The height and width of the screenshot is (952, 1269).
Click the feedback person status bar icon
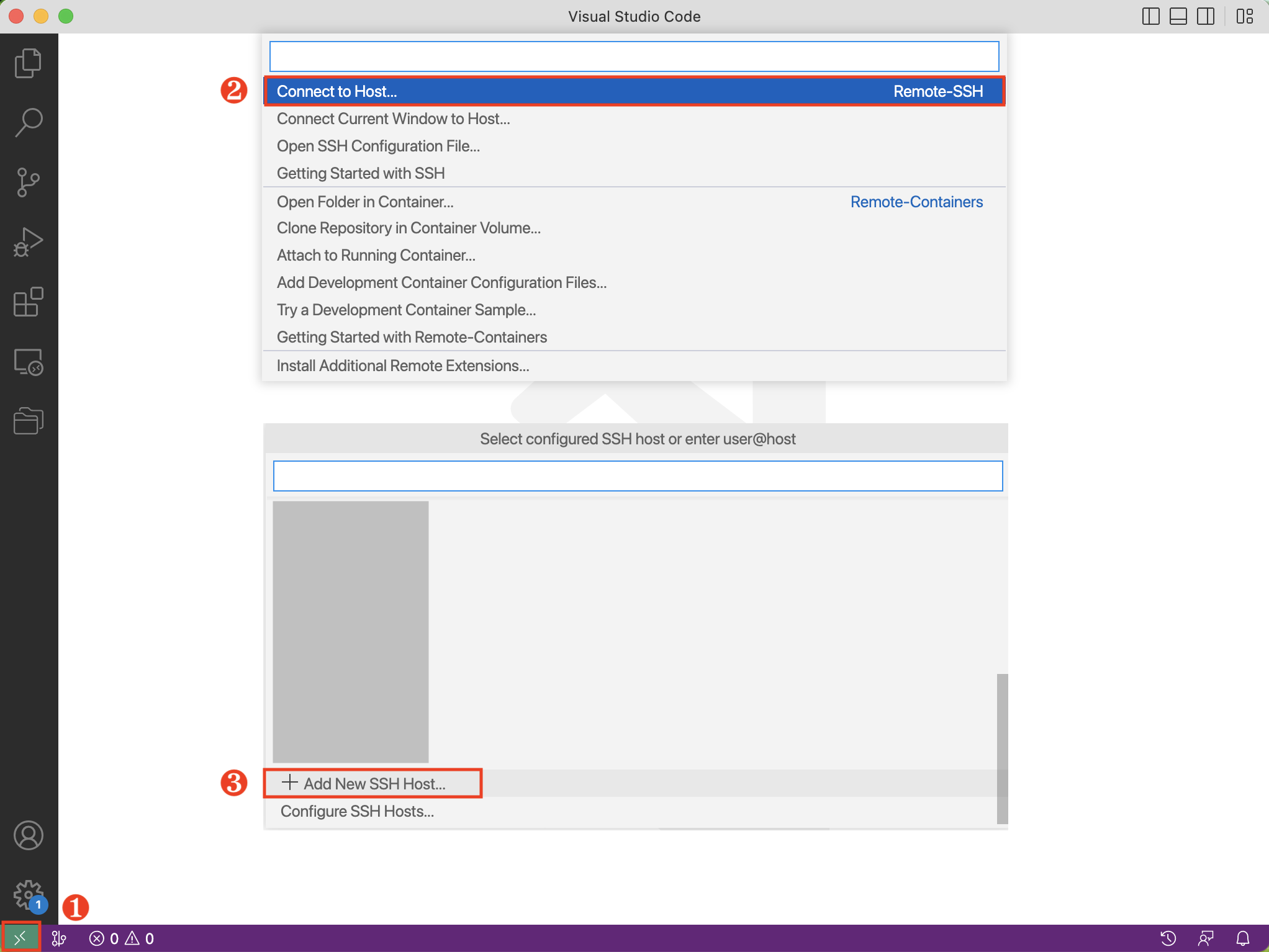click(x=1206, y=938)
